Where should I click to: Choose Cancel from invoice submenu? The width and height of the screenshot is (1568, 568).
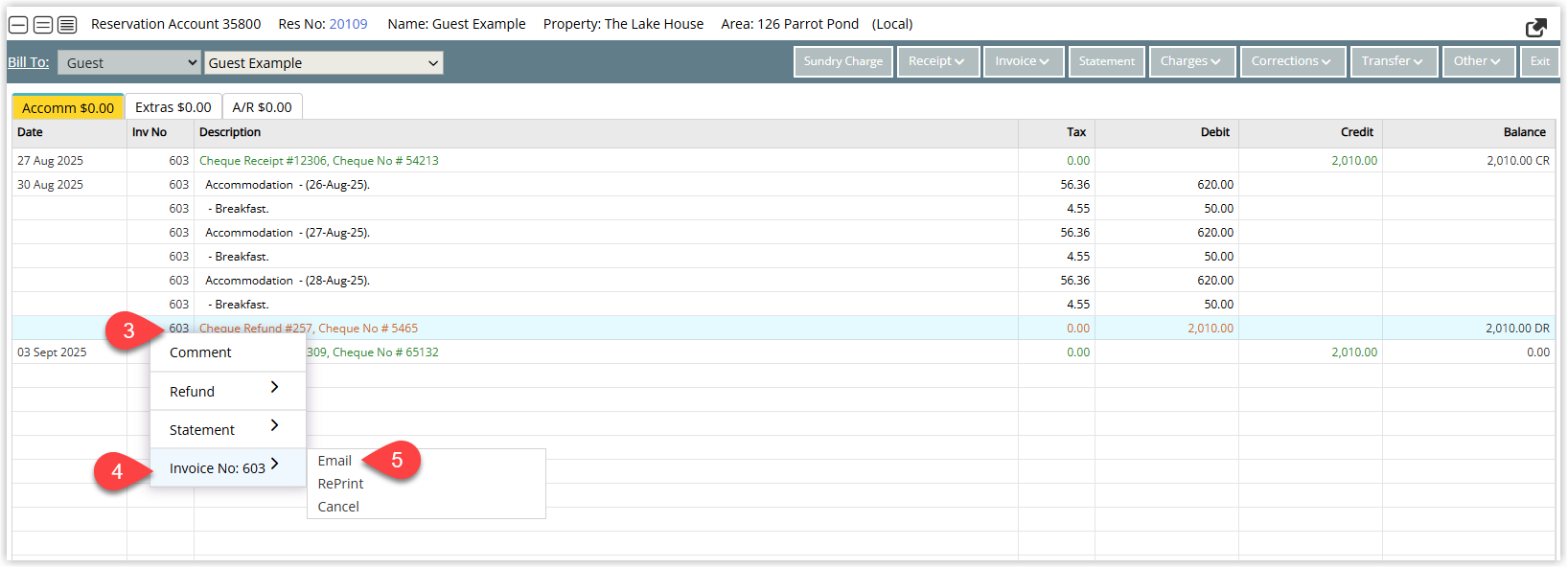tap(338, 507)
